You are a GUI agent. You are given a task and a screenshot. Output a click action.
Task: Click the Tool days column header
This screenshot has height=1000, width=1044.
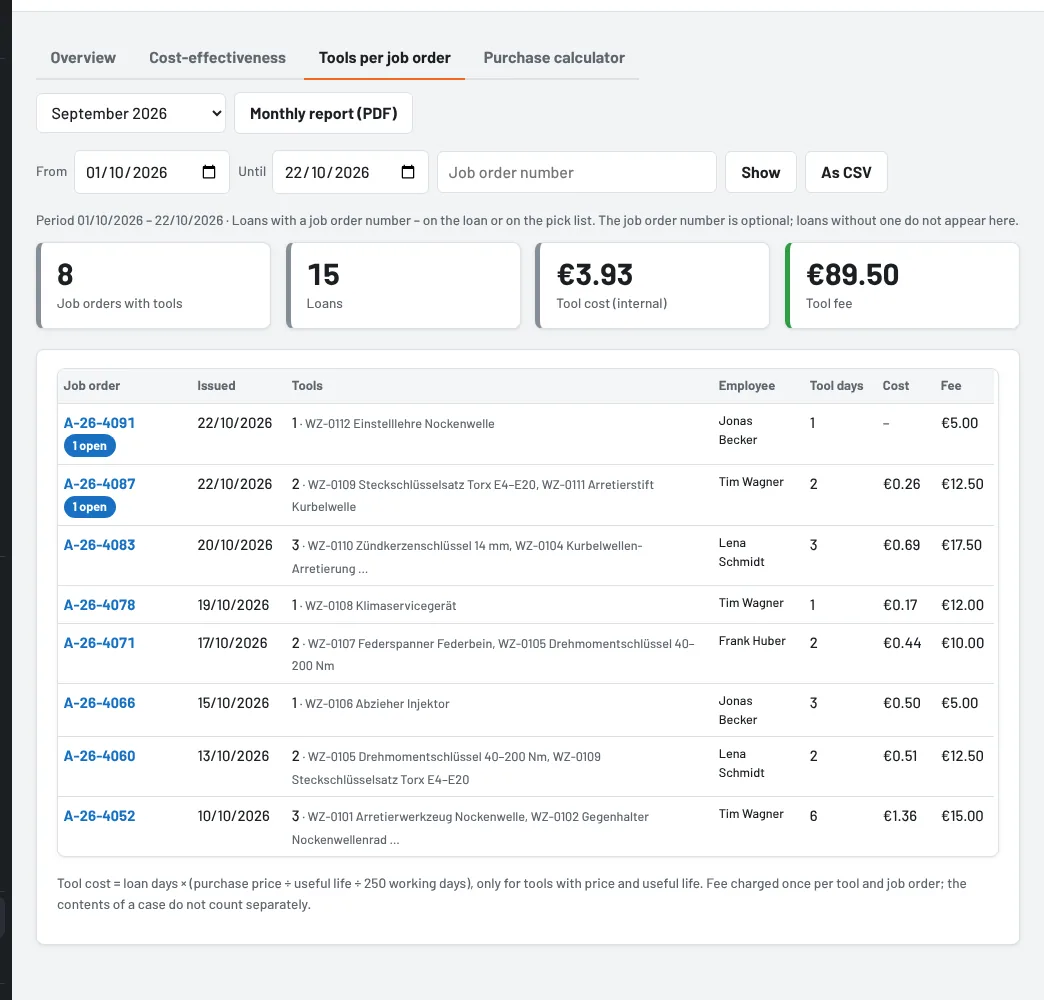[x=836, y=385]
